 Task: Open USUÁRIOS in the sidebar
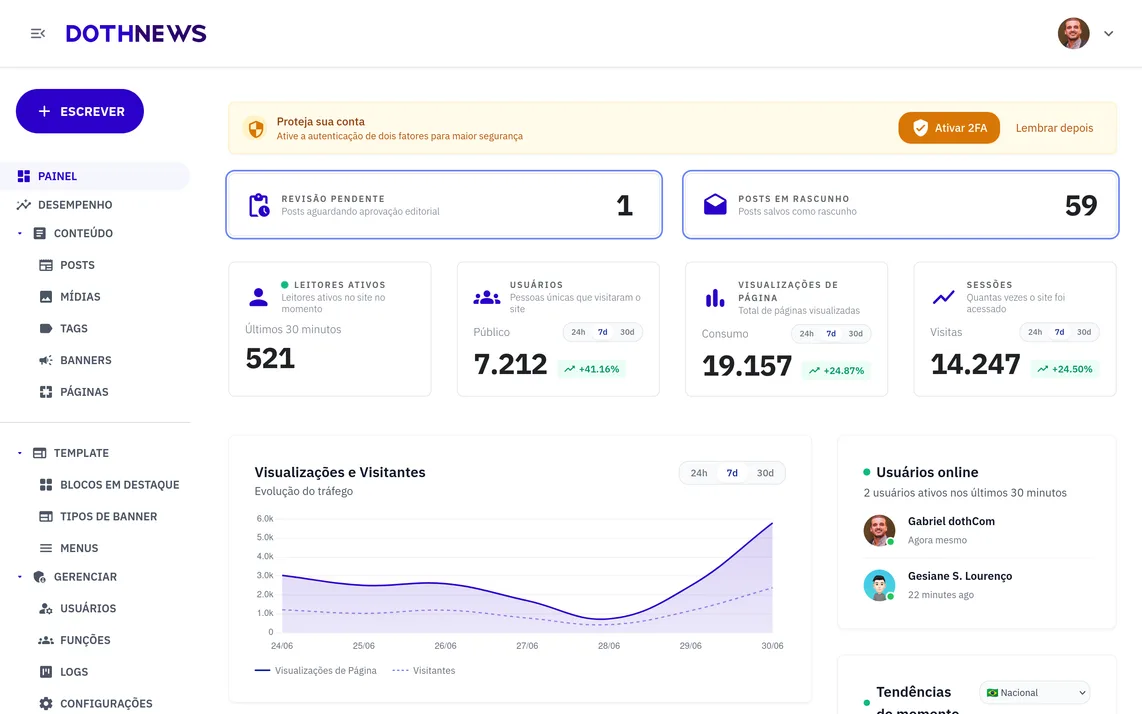(x=88, y=608)
